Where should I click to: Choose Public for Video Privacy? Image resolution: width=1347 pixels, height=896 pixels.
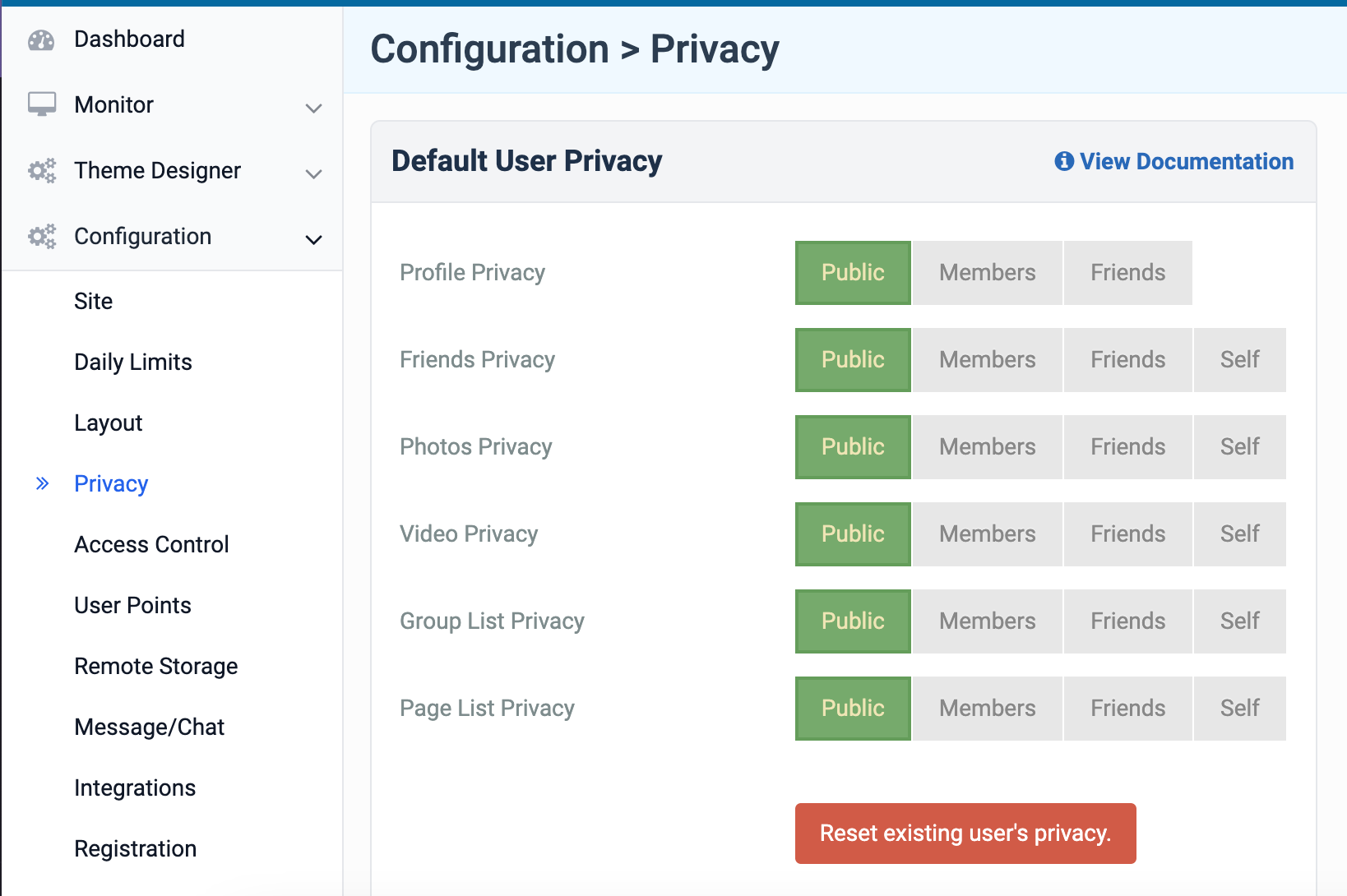click(853, 534)
